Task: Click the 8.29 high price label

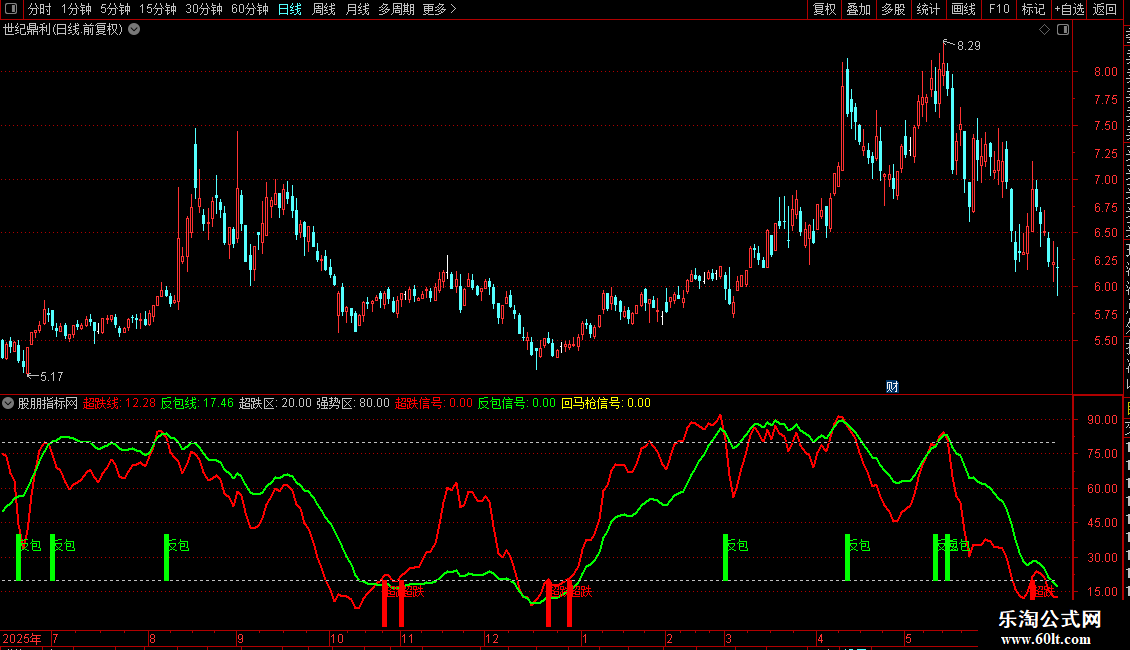Action: (969, 46)
